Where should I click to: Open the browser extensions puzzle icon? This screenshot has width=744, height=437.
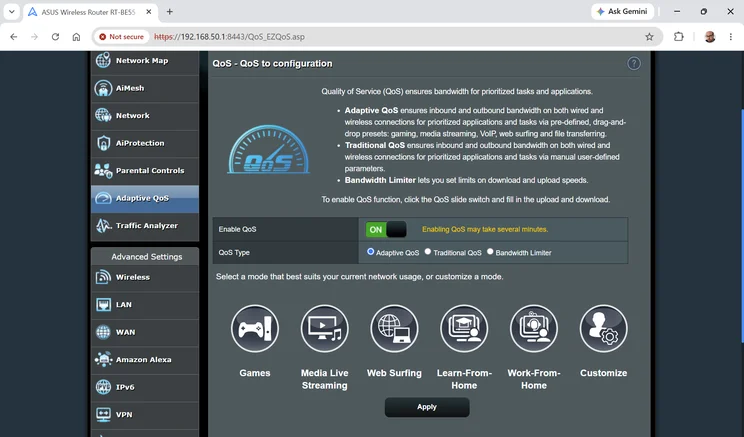(679, 37)
